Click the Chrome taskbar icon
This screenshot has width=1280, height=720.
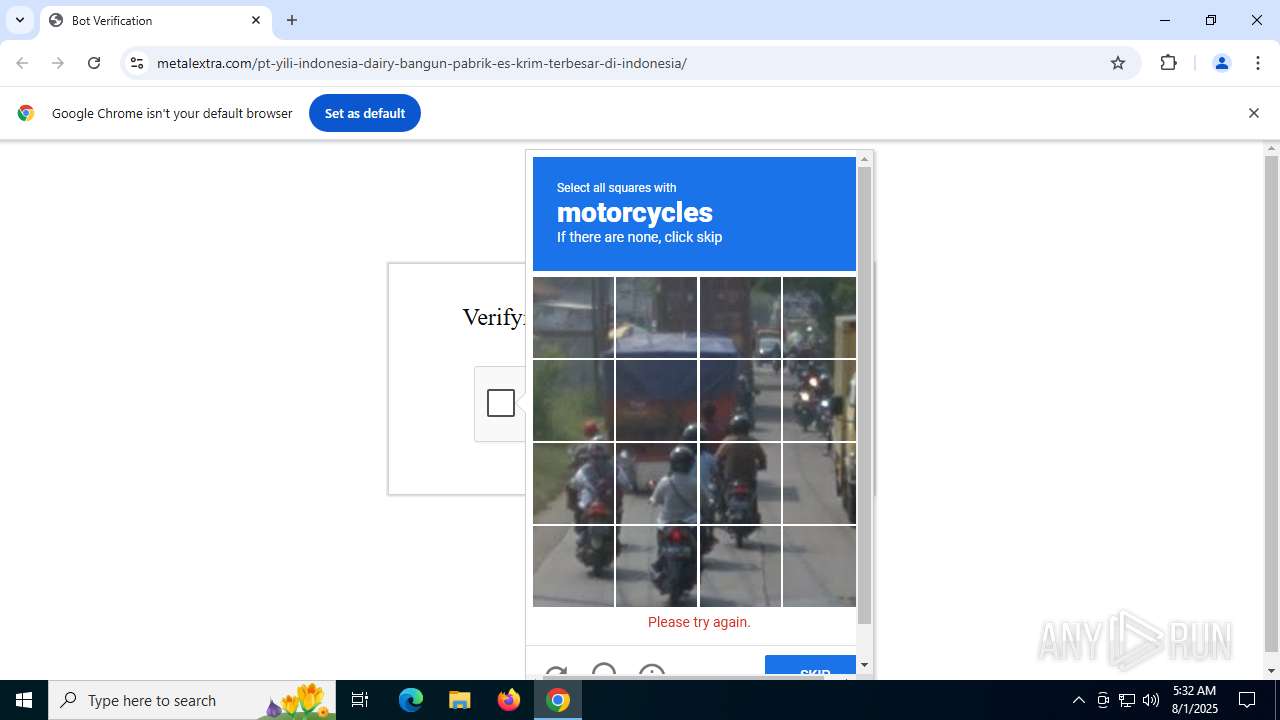point(558,700)
